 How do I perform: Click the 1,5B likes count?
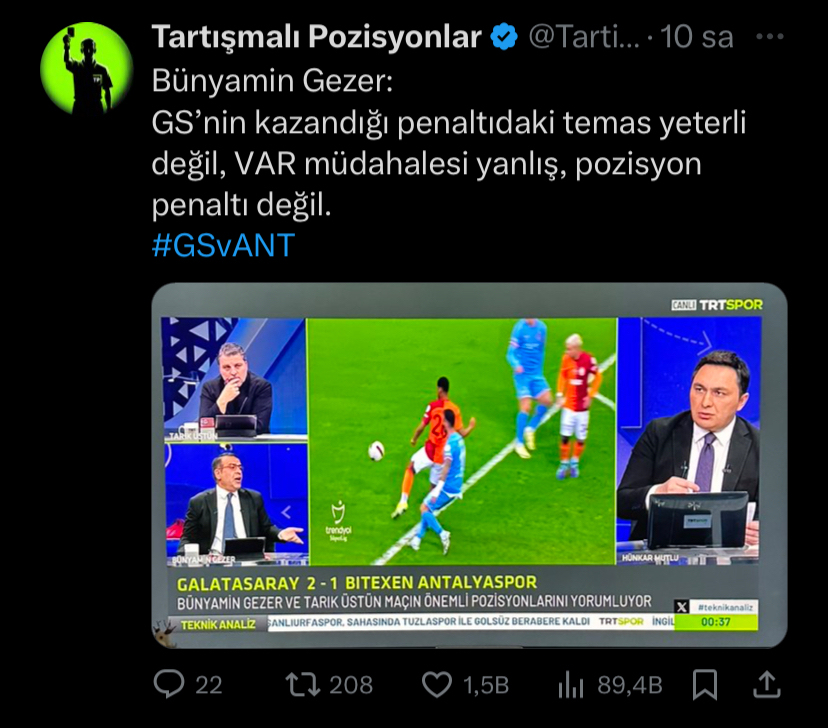point(486,685)
